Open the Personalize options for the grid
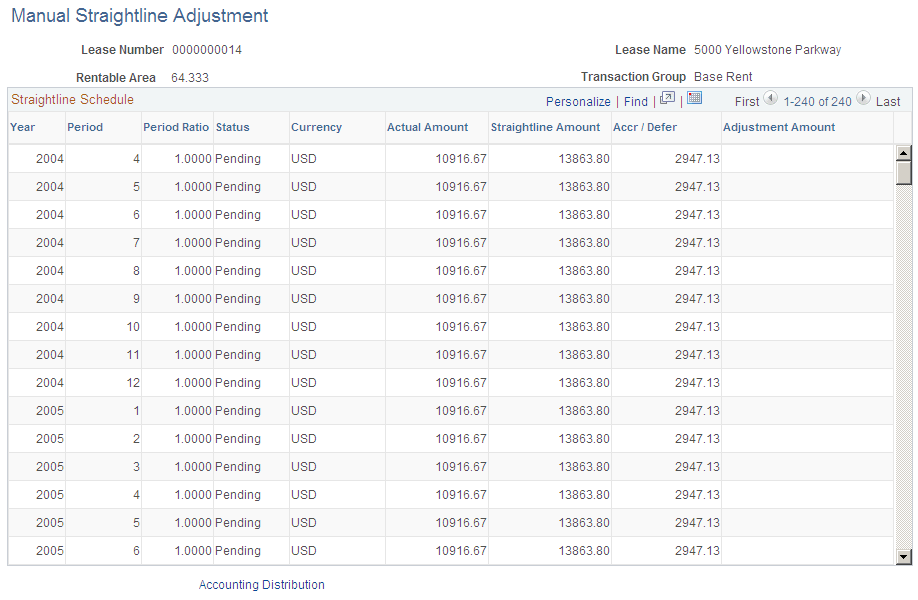Image resolution: width=918 pixels, height=600 pixels. [578, 101]
